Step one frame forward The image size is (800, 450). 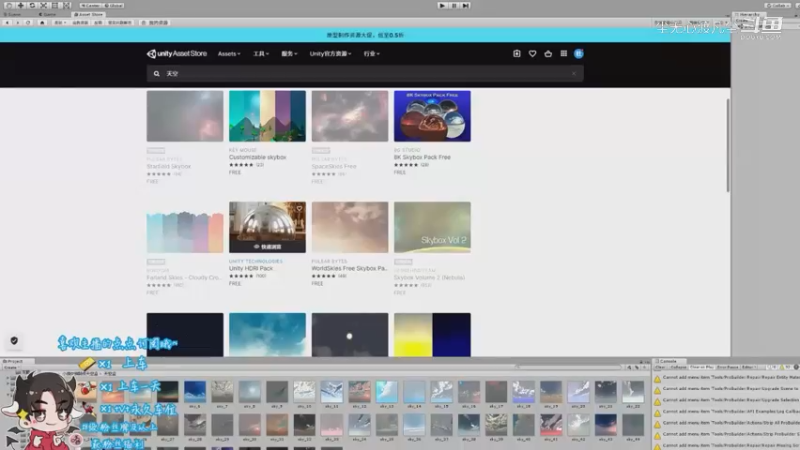click(465, 6)
